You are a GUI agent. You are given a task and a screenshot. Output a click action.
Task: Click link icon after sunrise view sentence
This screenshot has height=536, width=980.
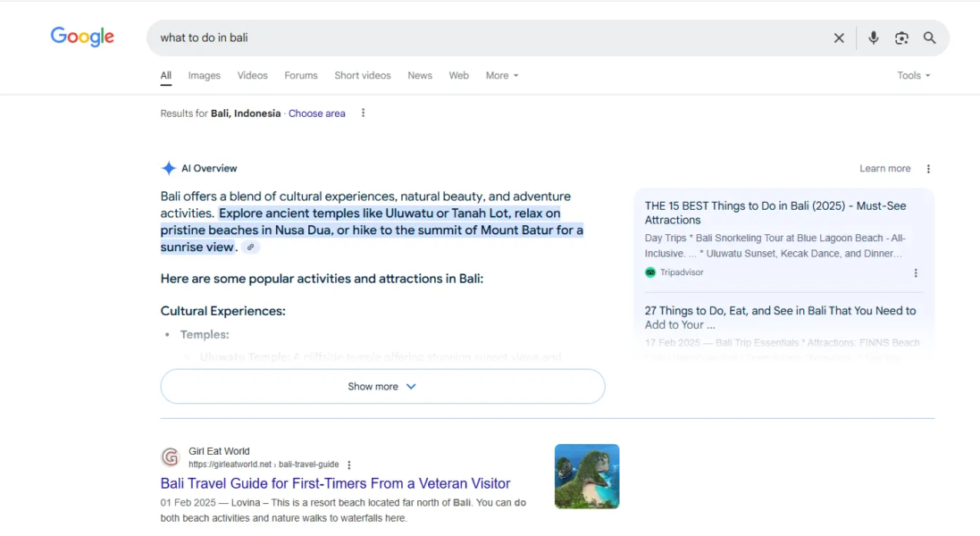(x=251, y=247)
